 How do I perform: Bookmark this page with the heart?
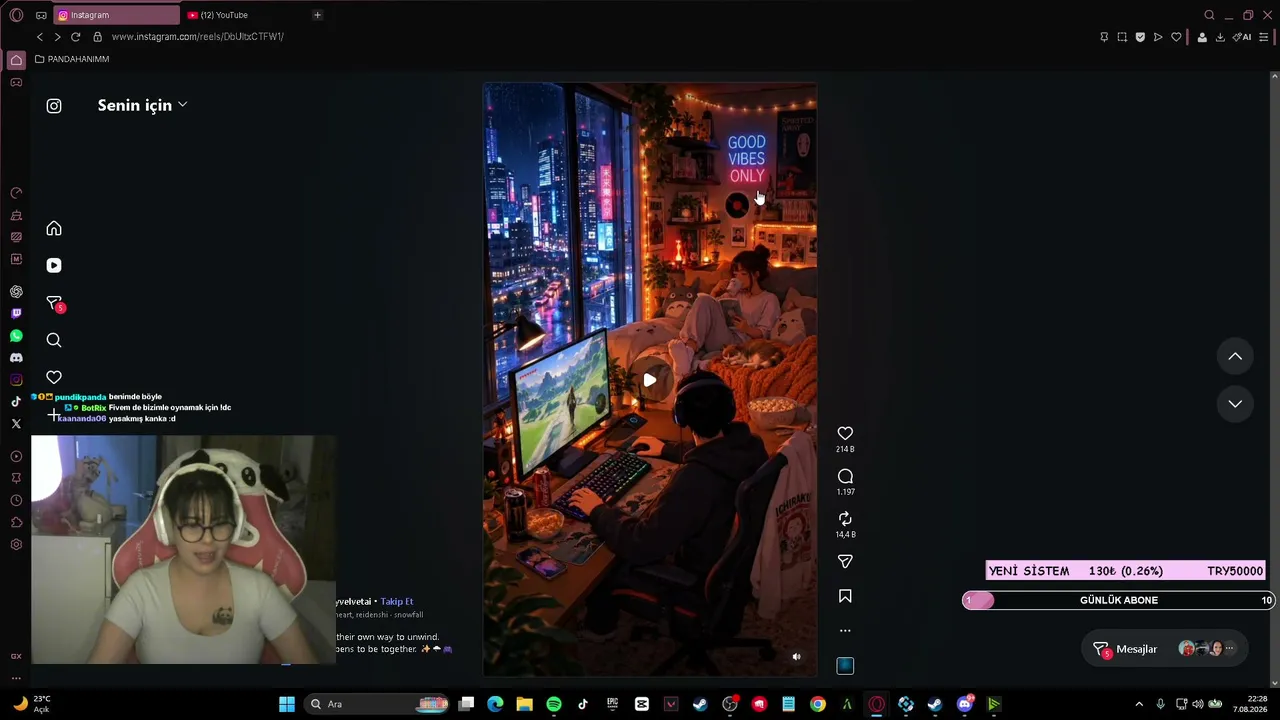click(x=1176, y=37)
